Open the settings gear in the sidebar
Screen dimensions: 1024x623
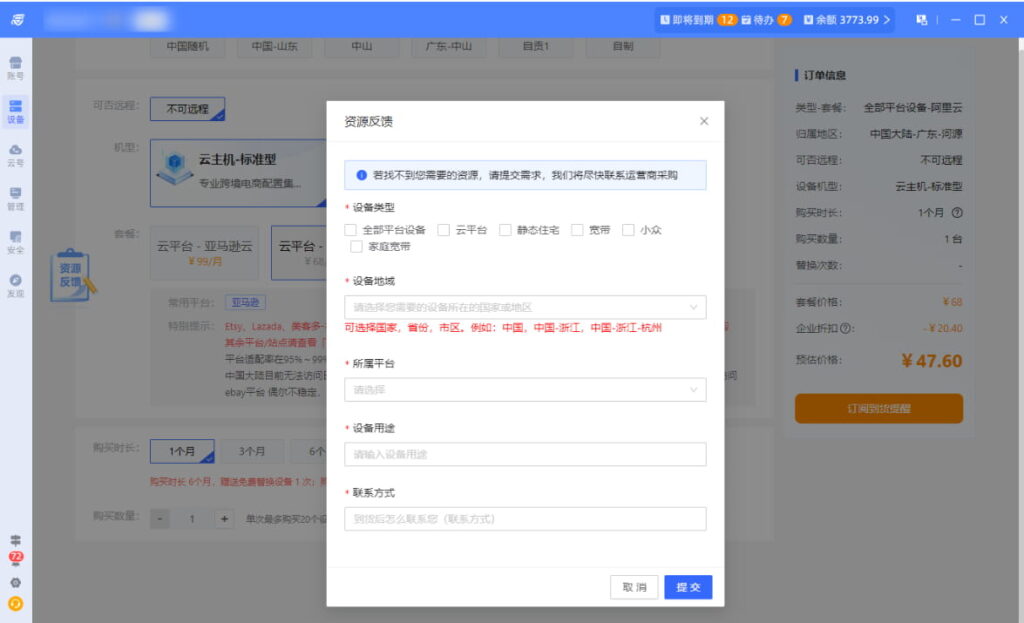[x=16, y=583]
